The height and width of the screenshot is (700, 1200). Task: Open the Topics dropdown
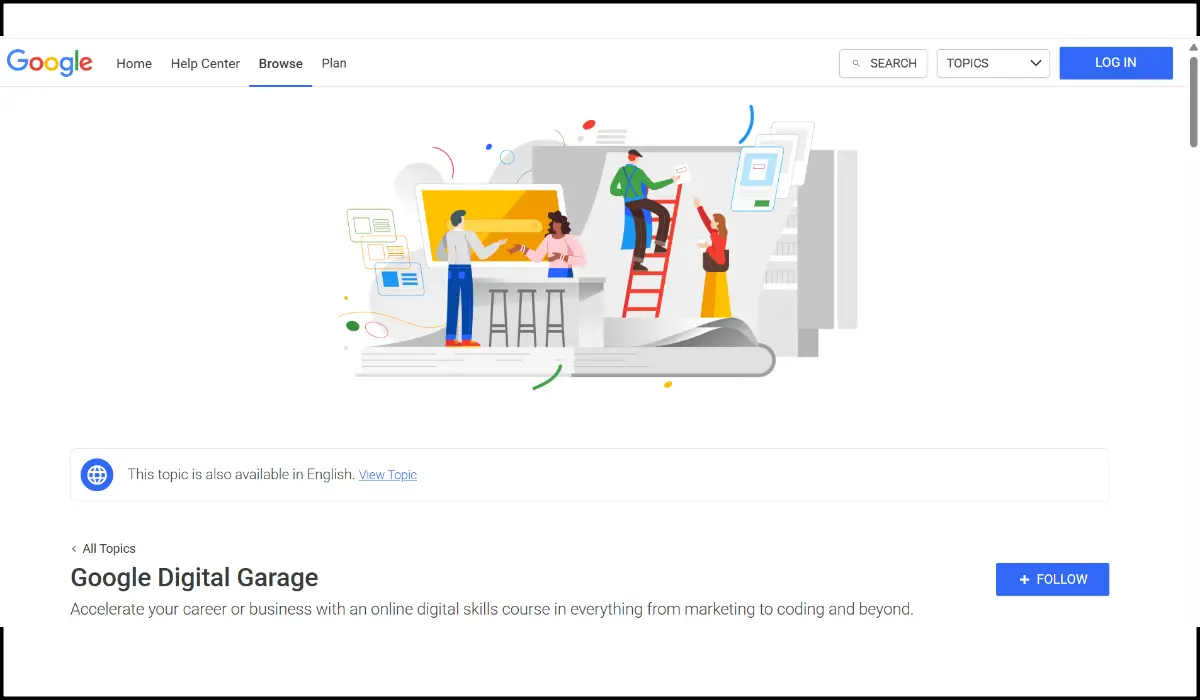point(992,63)
